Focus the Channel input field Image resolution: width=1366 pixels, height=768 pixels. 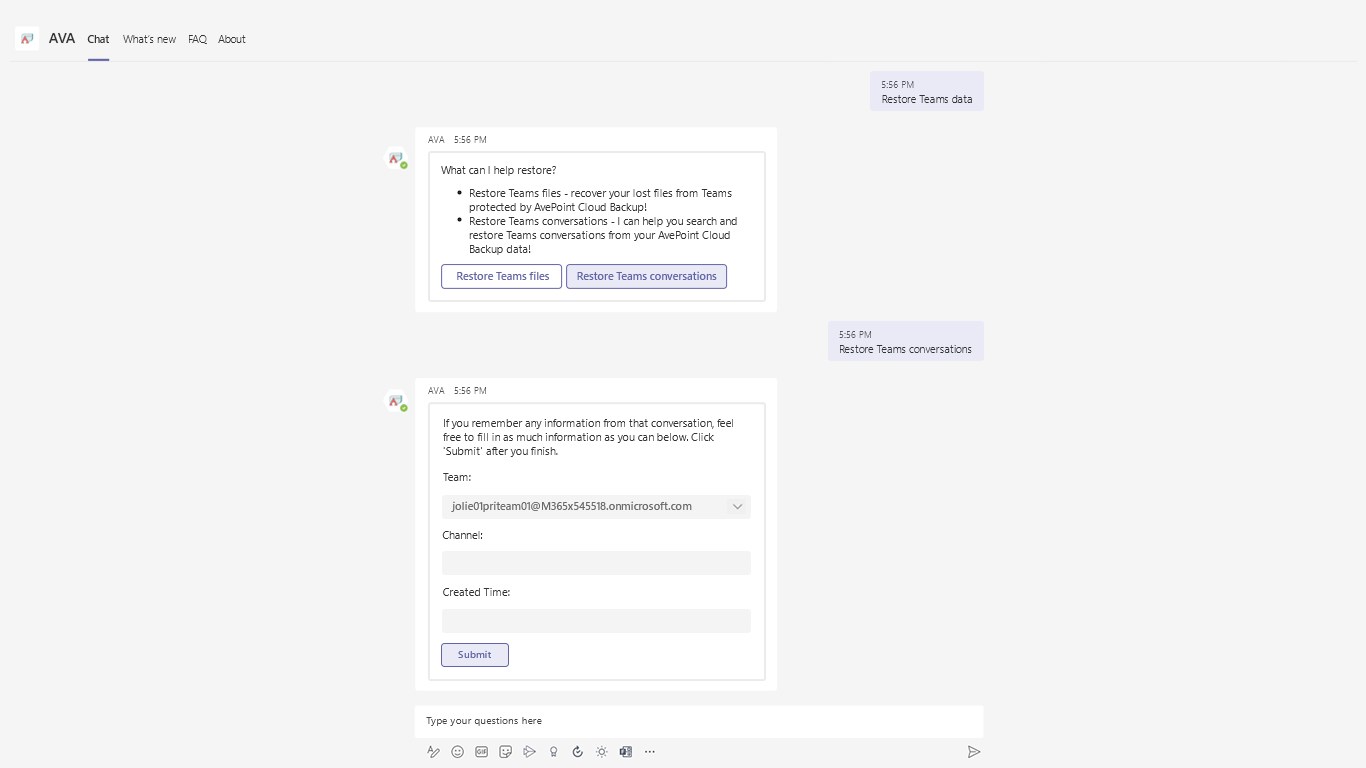(x=596, y=563)
